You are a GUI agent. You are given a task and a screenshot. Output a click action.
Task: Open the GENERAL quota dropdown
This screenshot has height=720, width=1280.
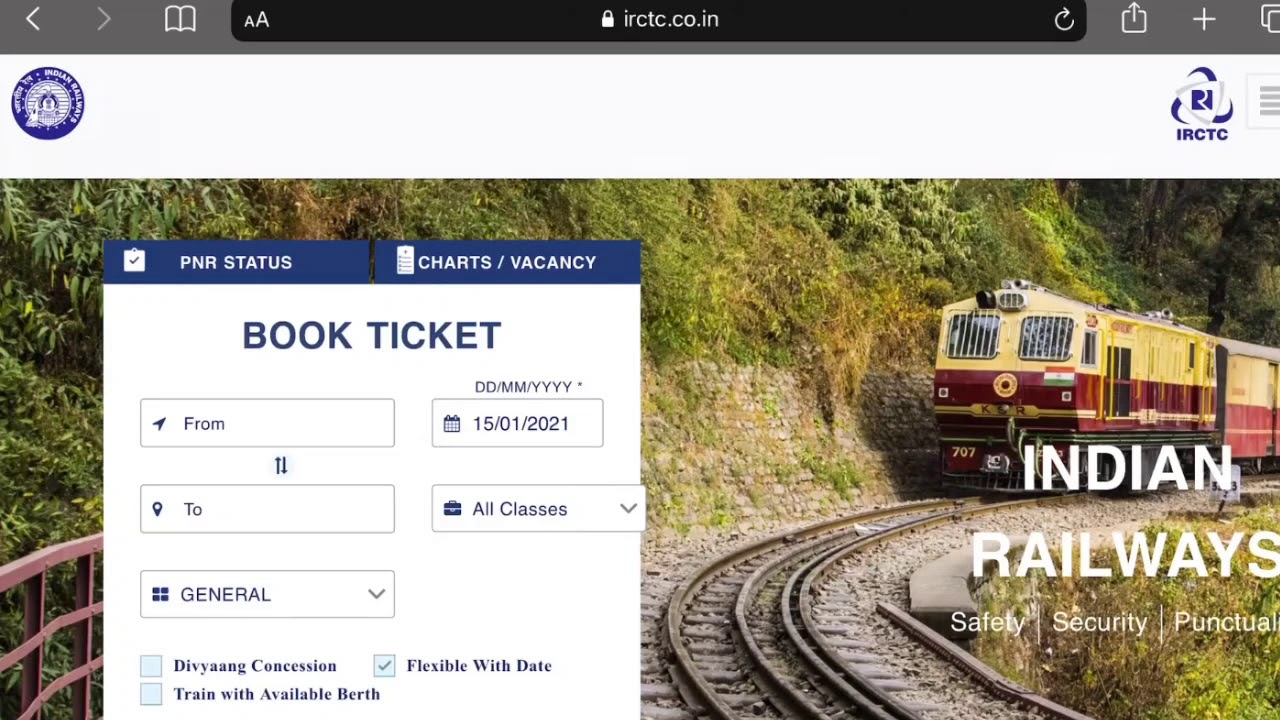(x=267, y=594)
